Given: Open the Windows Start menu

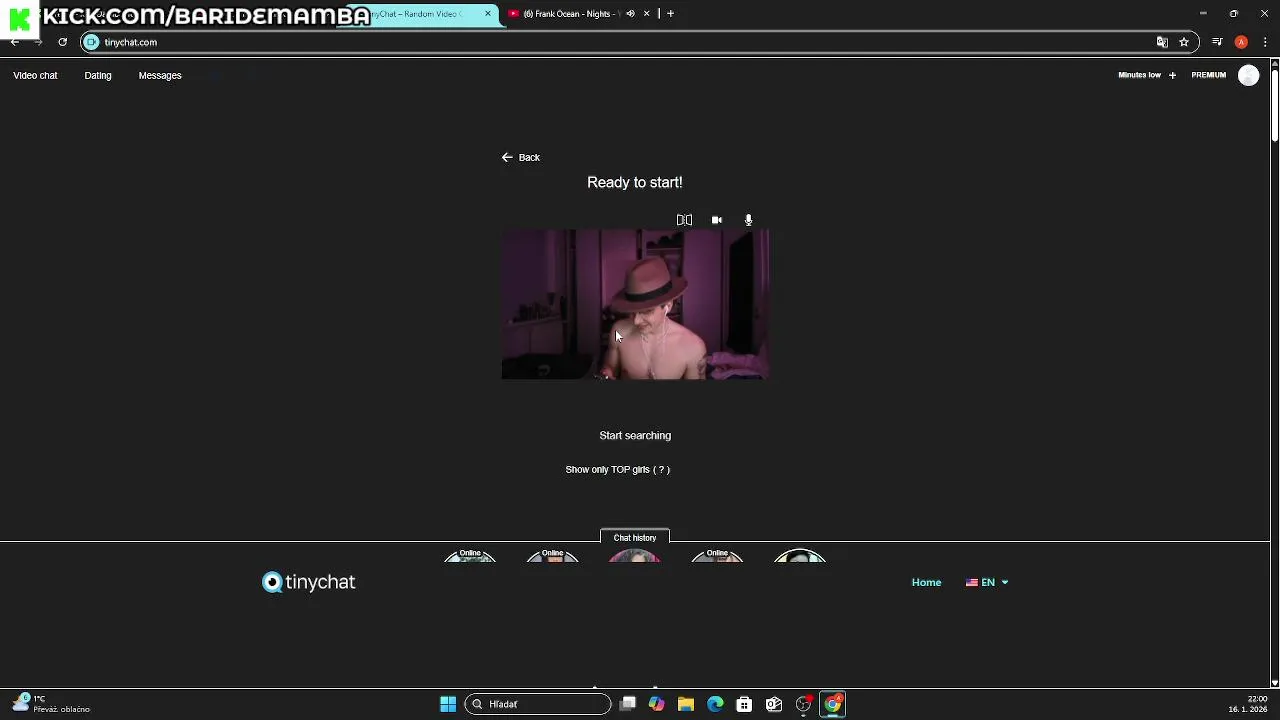Looking at the screenshot, I should 448,704.
